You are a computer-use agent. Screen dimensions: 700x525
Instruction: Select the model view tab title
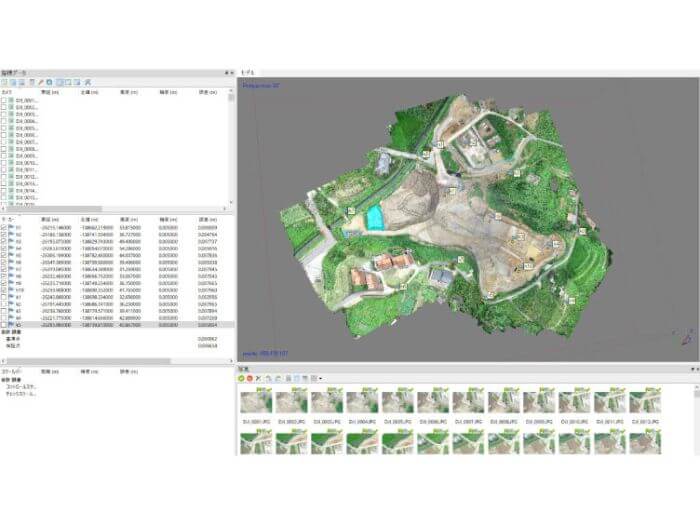click(249, 73)
